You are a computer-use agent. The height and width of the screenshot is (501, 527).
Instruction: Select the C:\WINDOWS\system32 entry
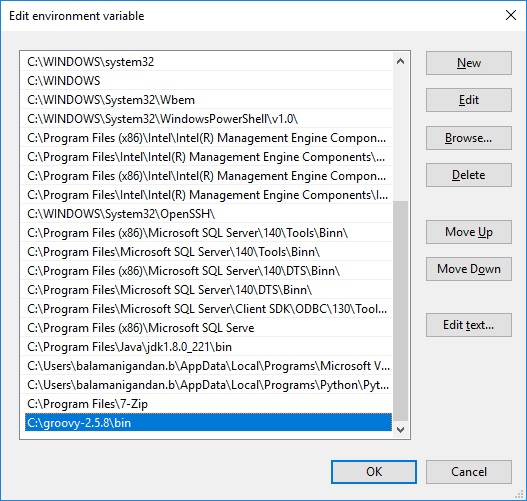click(x=208, y=62)
